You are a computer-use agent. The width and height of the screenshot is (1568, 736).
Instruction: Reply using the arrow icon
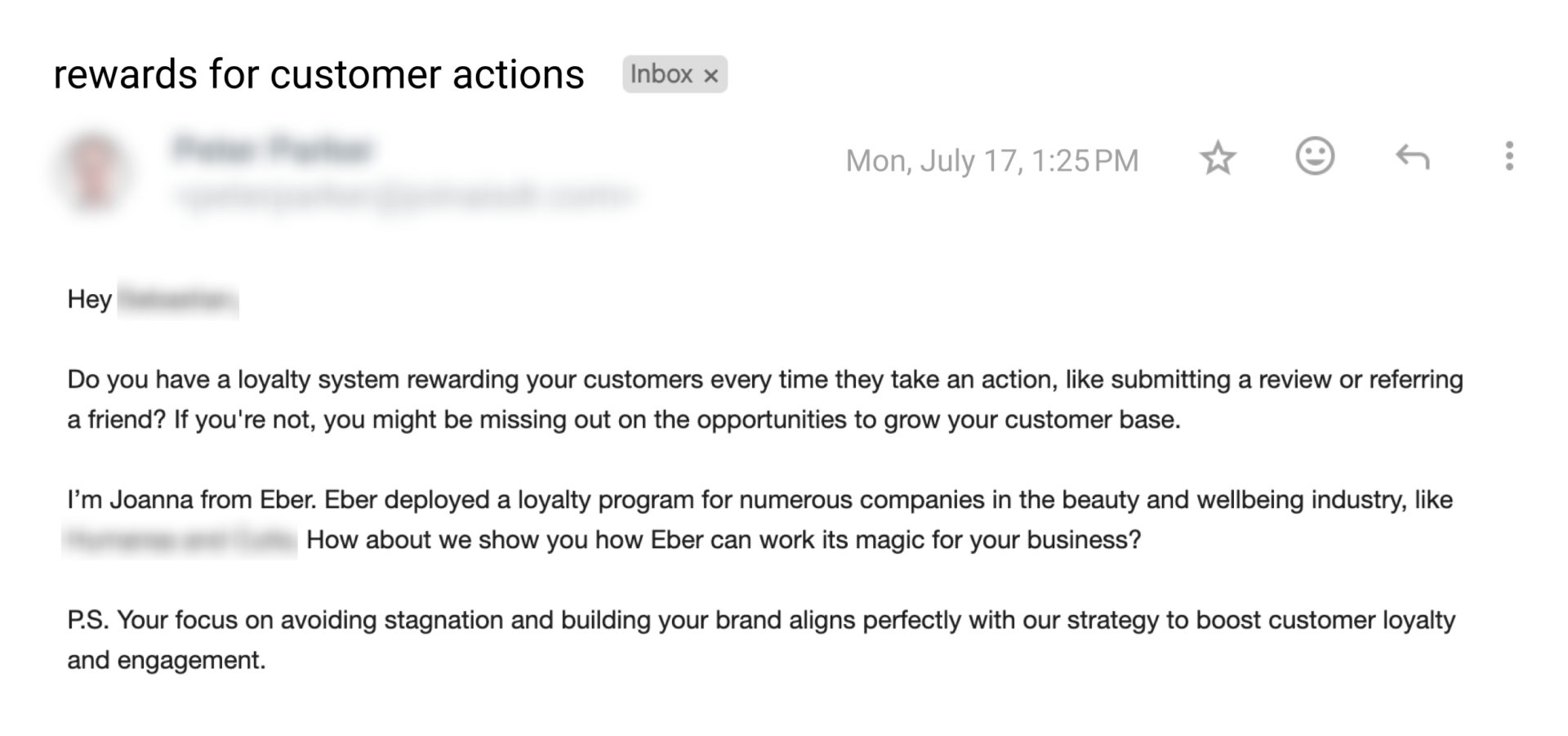point(1412,157)
